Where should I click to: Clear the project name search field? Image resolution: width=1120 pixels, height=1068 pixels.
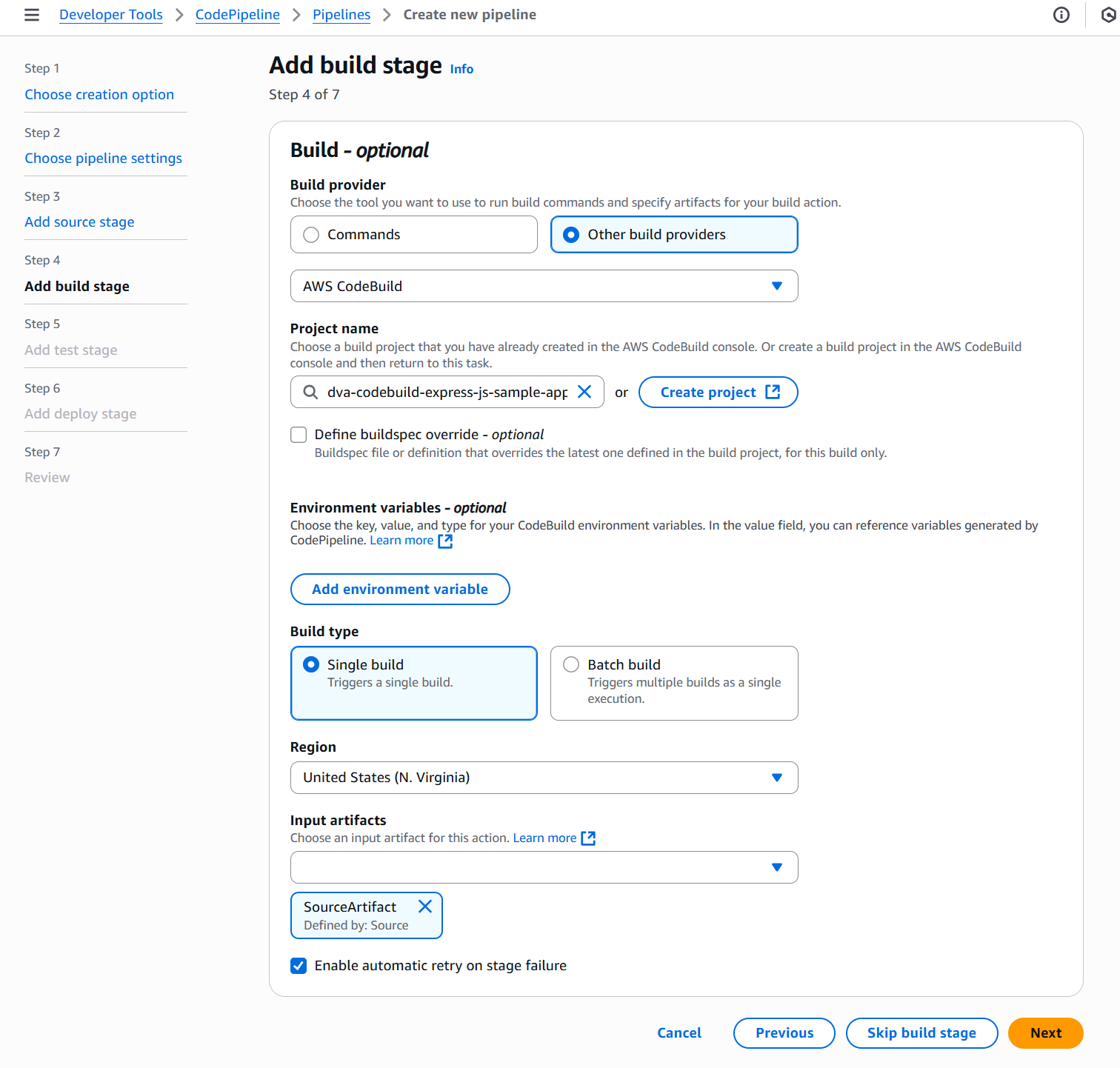(584, 392)
